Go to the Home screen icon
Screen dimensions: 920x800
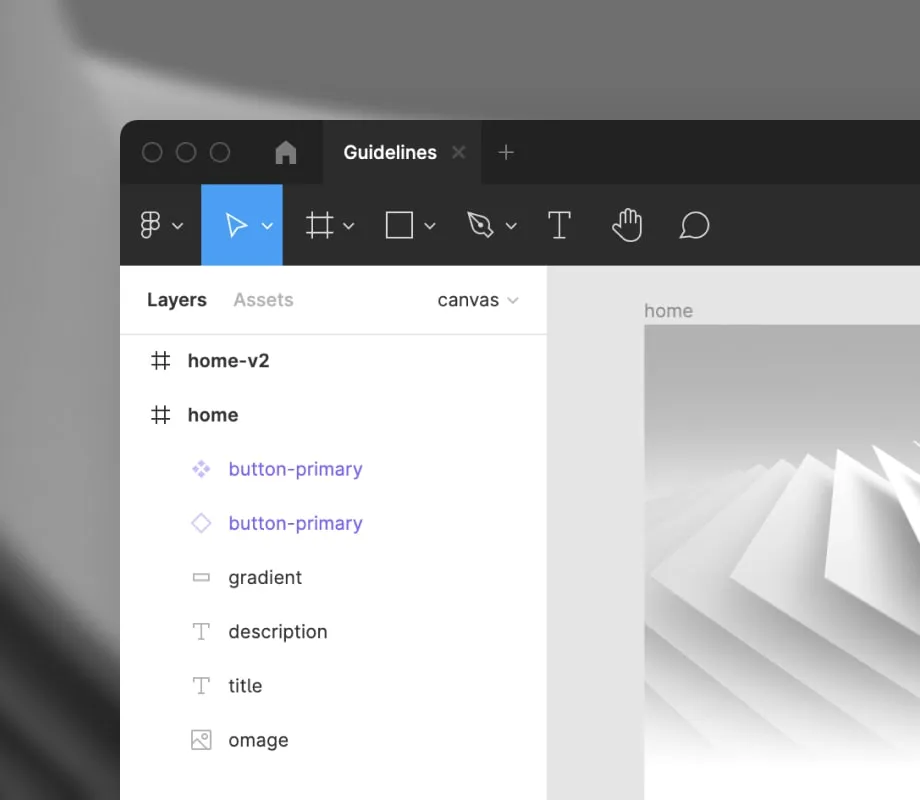click(x=286, y=152)
